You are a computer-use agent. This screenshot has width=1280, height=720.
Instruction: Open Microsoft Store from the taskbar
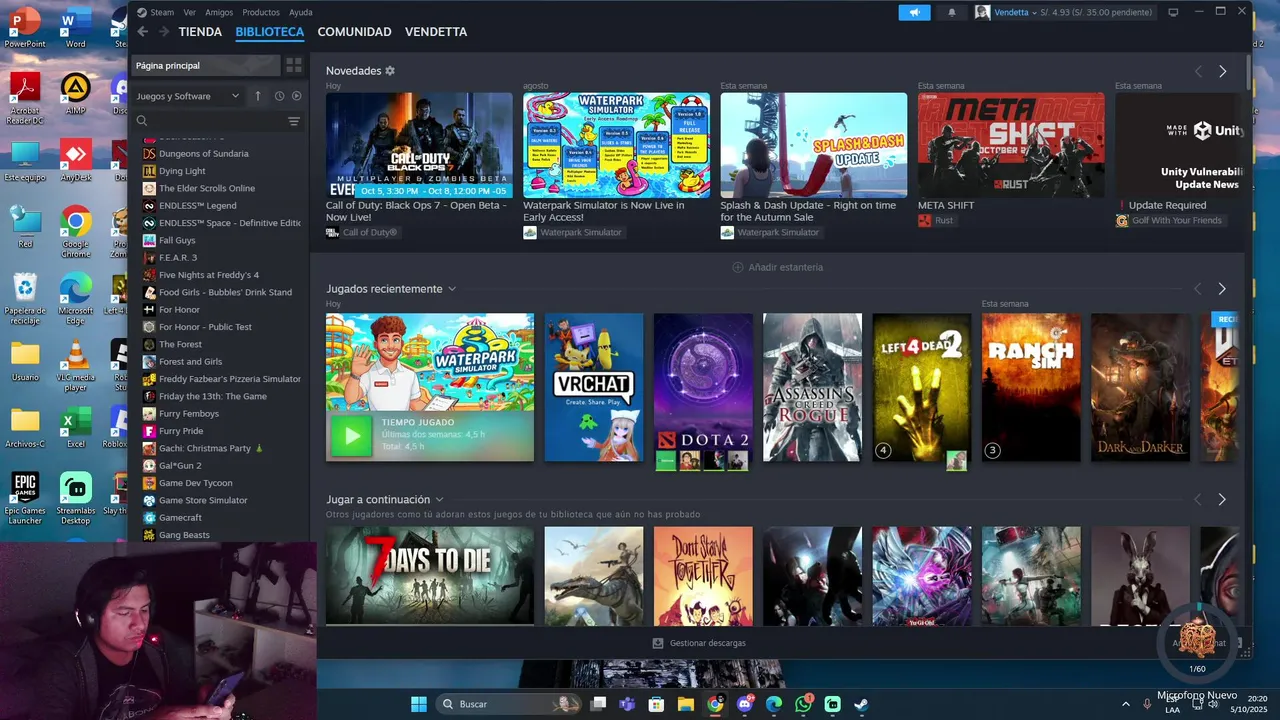tap(656, 704)
